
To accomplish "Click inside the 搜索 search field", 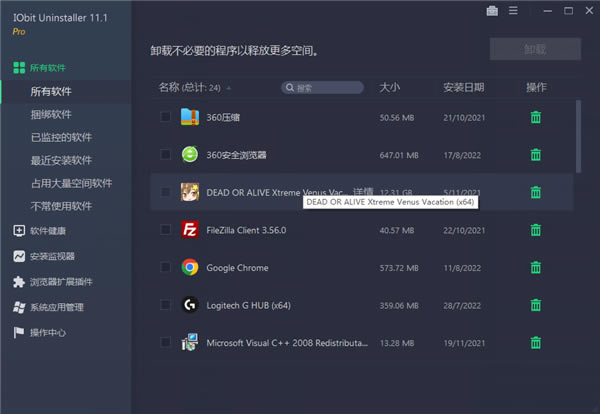I will [x=322, y=88].
